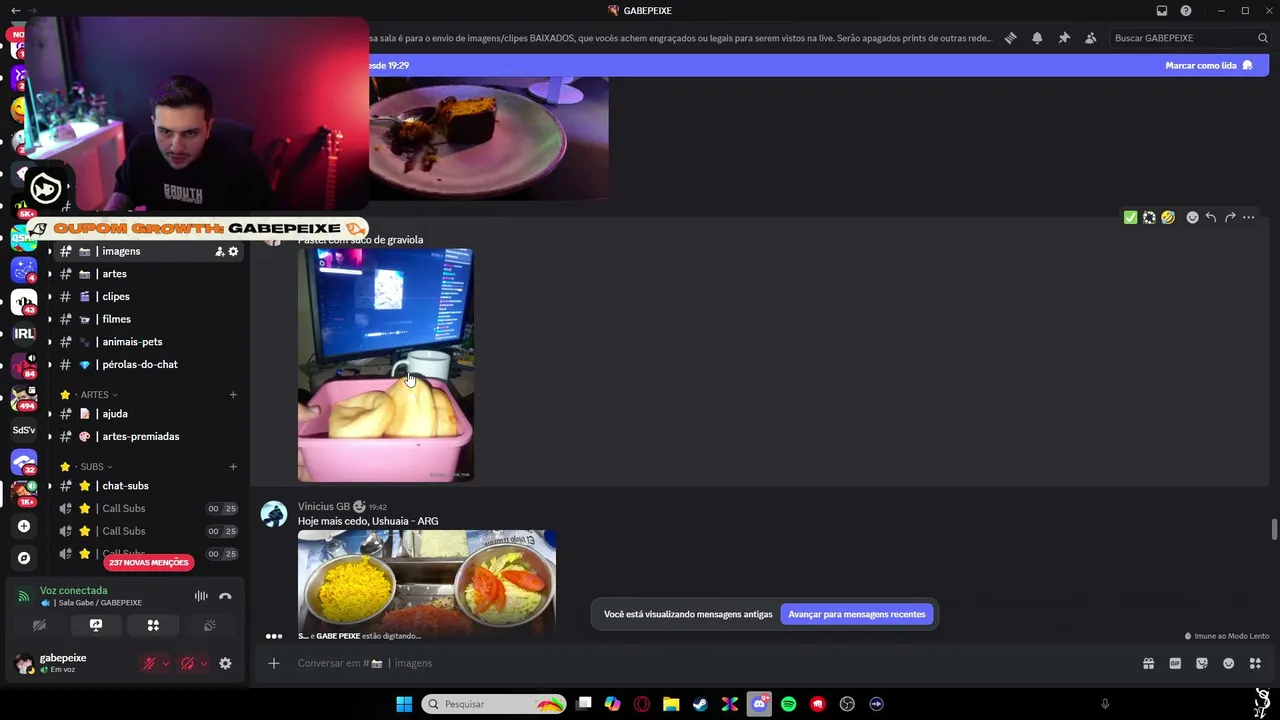Click Avançar para mensagens recentes
This screenshot has width=1280, height=720.
click(x=857, y=614)
